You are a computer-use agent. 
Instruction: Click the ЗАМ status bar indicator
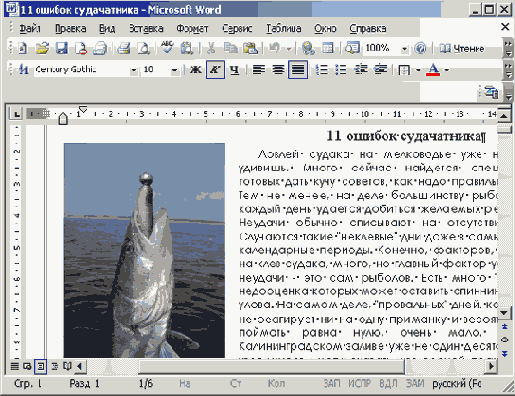pyautogui.click(x=415, y=384)
